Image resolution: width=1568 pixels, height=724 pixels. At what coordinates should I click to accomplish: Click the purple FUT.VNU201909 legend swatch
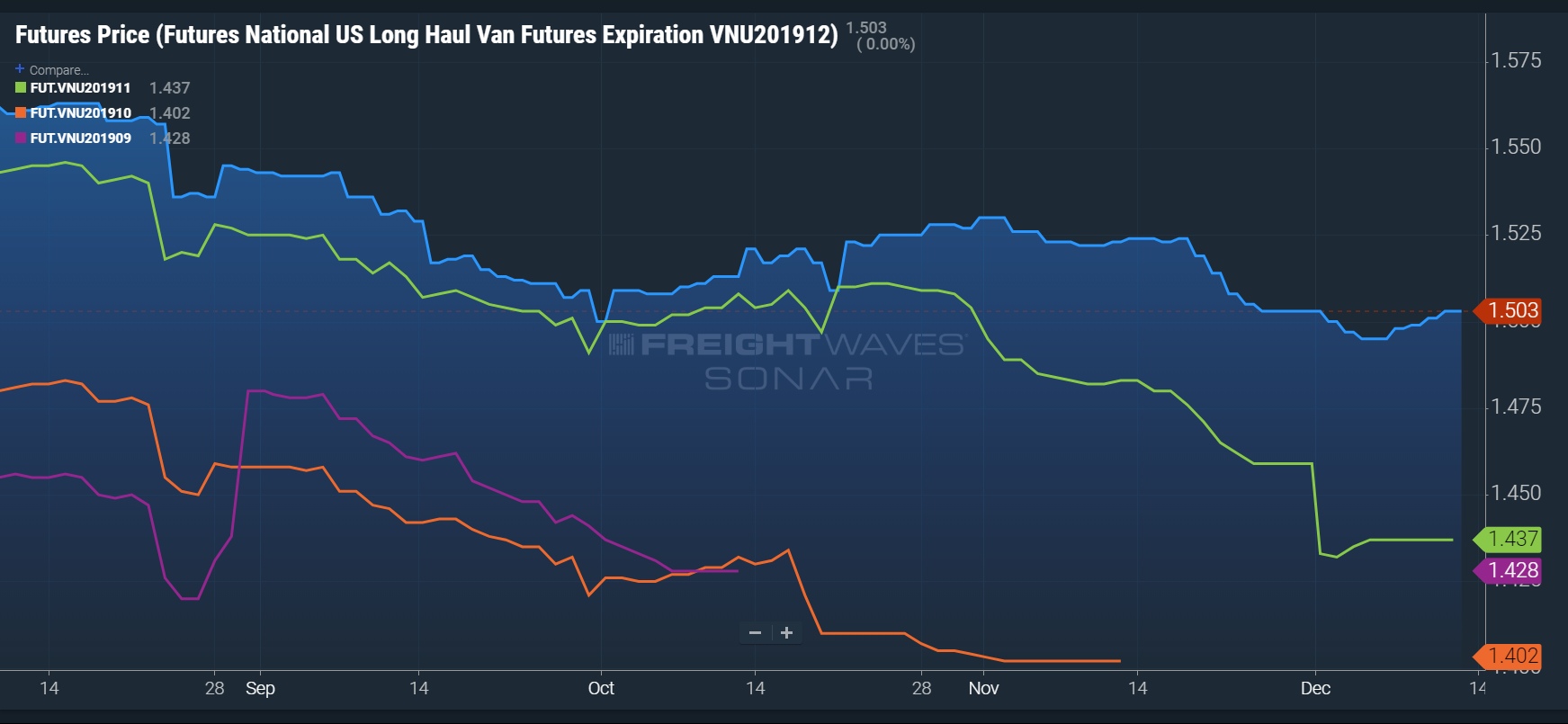click(x=21, y=139)
